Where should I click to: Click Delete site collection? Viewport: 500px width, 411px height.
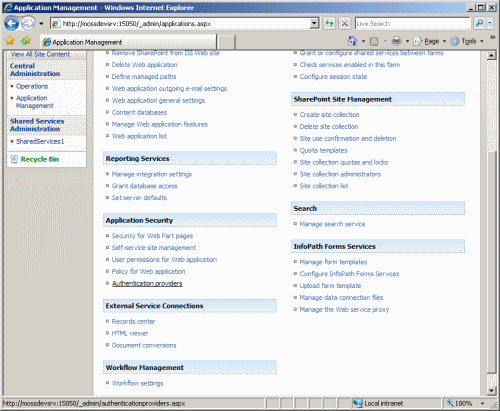[329, 127]
